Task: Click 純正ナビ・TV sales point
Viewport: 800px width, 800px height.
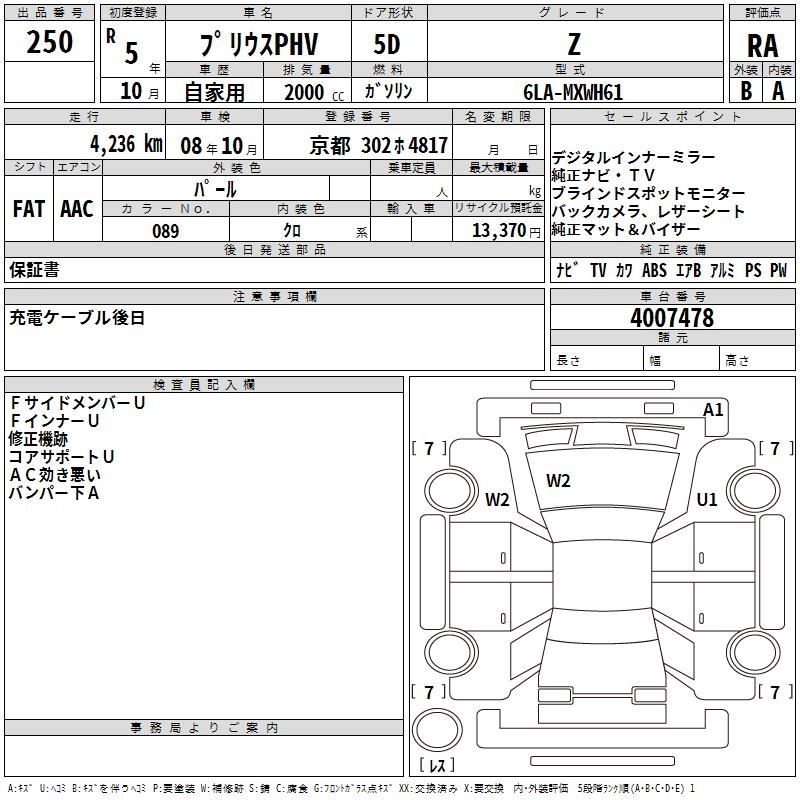Action: 604,175
